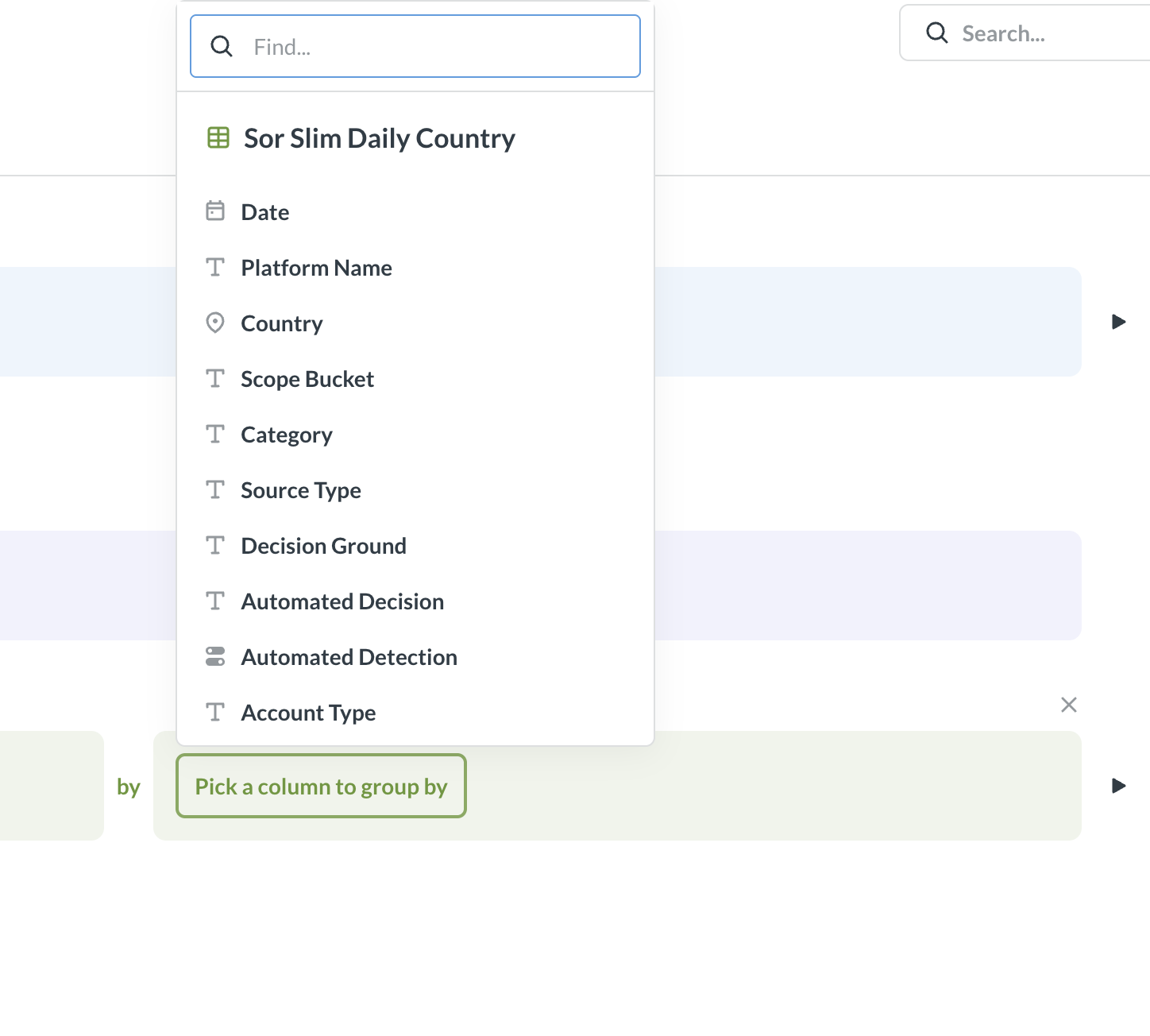Click the text-type icon beside Account Type

click(215, 712)
